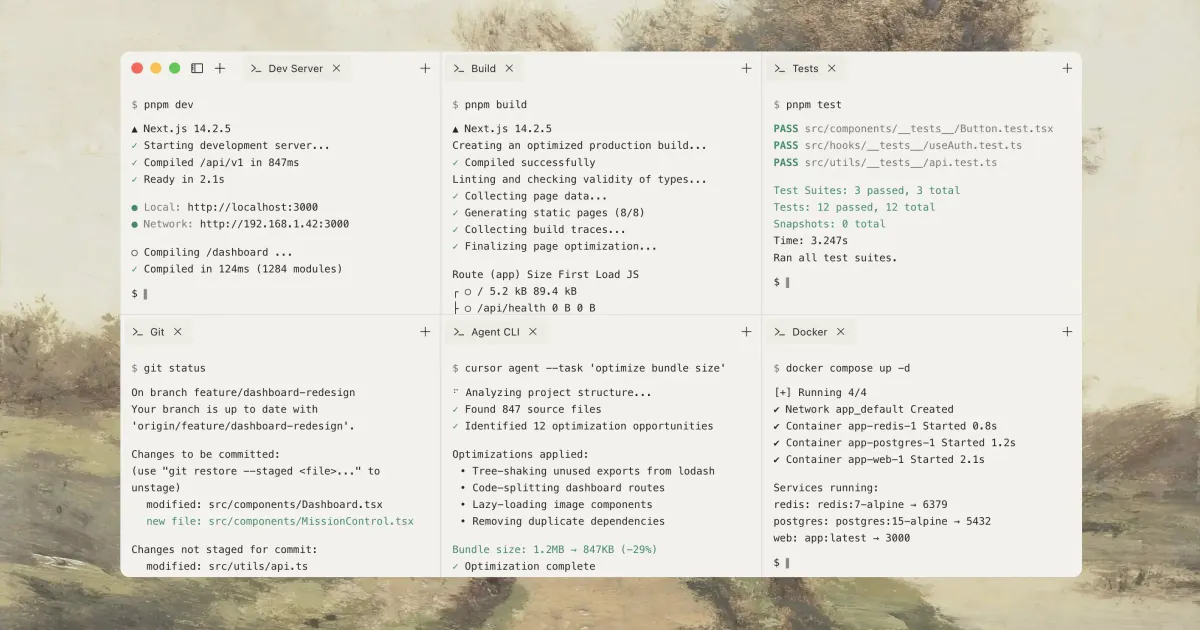The width and height of the screenshot is (1200, 630).
Task: Add new tab in Tests pane
Action: coord(1067,69)
